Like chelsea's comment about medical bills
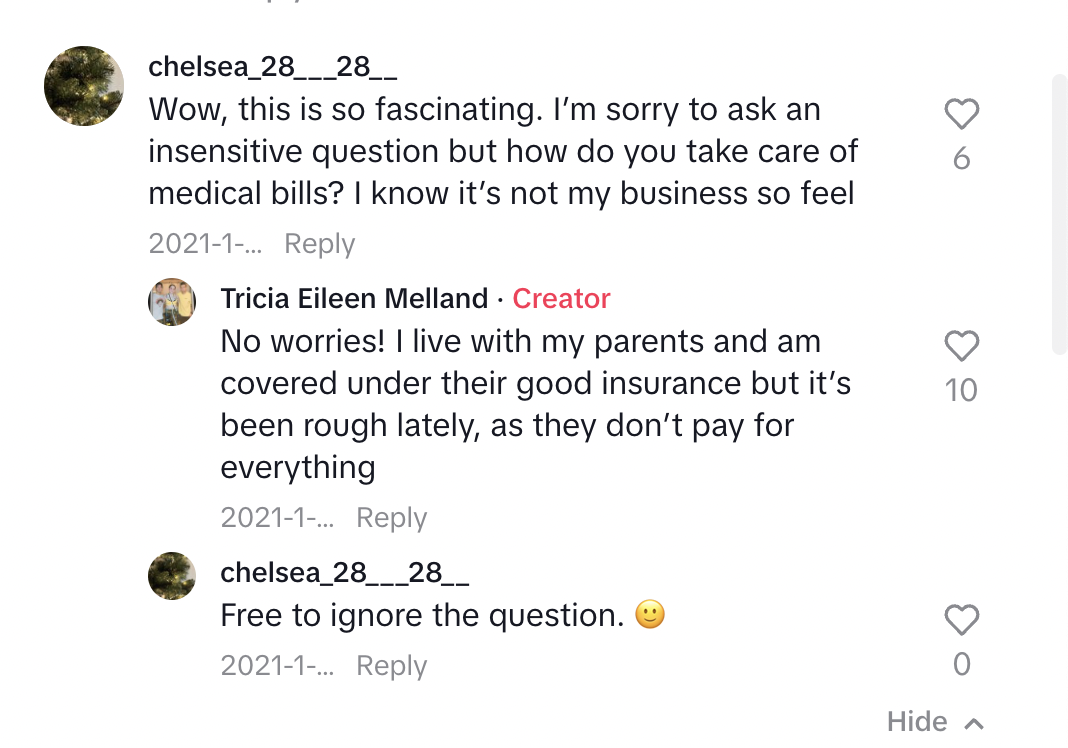 tap(961, 114)
